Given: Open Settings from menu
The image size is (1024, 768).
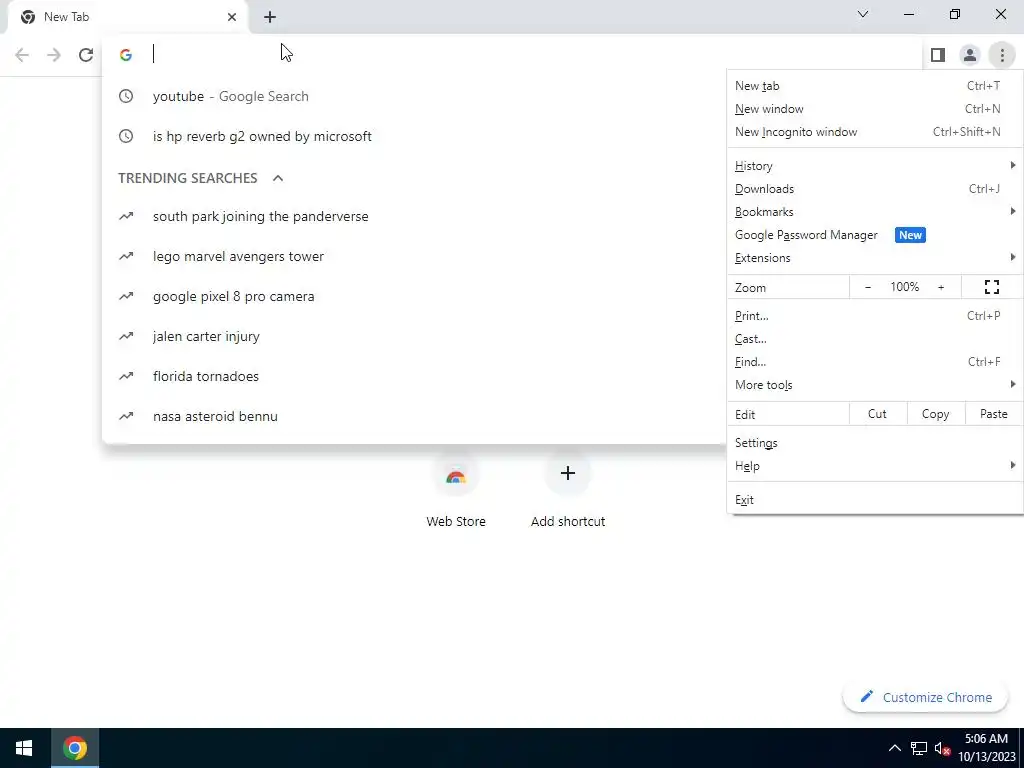Looking at the screenshot, I should [874, 443].
